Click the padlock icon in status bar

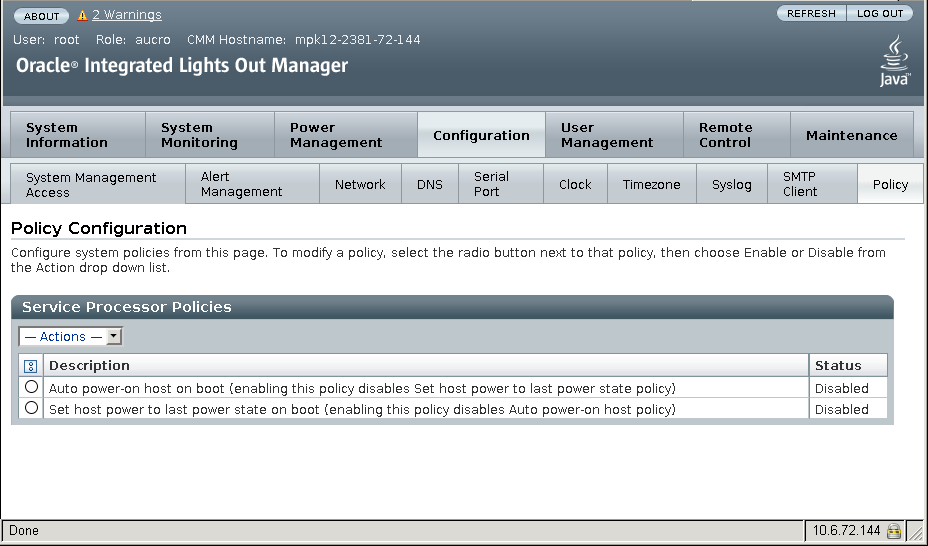coord(894,531)
